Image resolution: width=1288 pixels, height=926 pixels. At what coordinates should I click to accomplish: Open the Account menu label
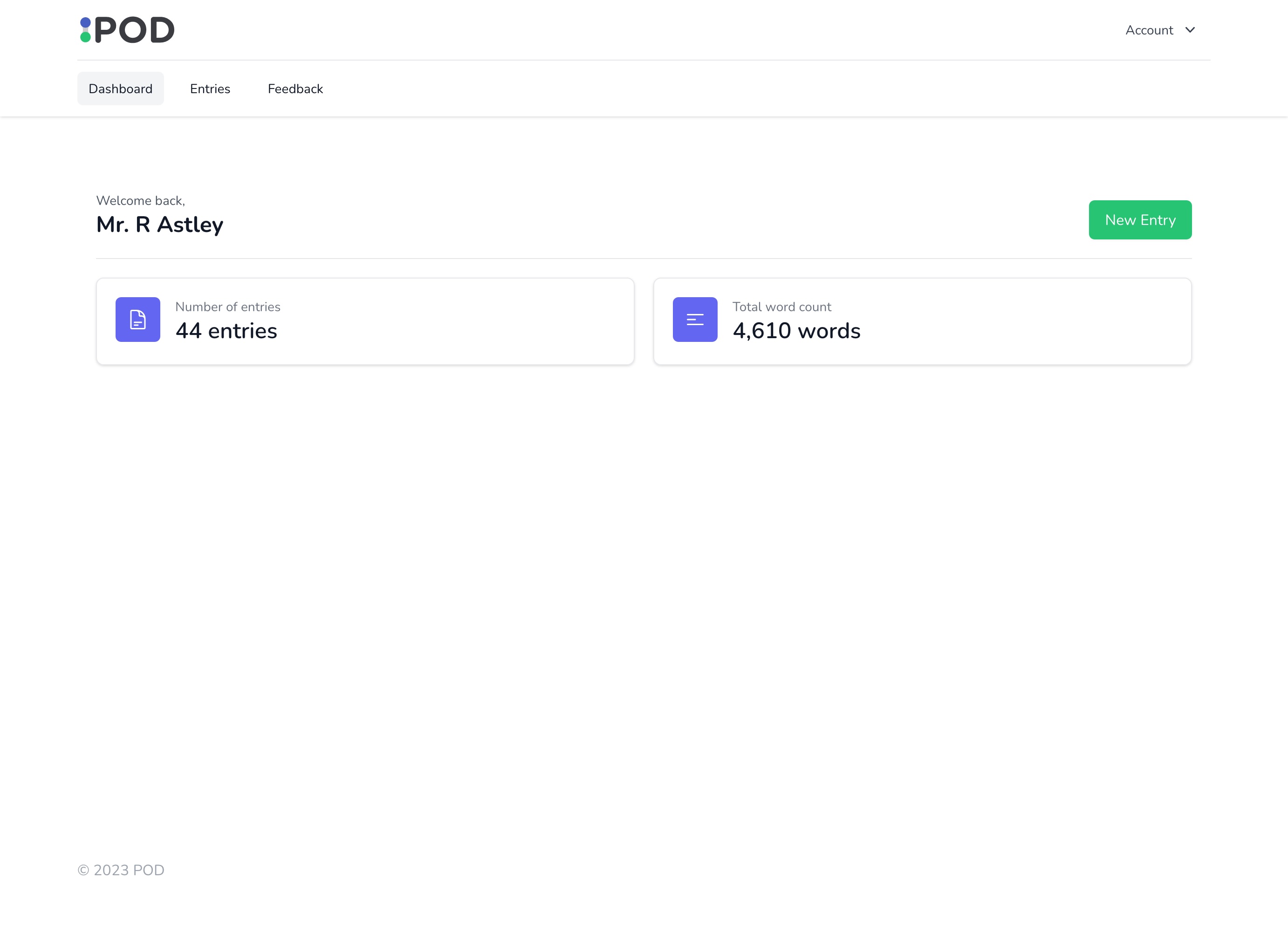pyautogui.click(x=1149, y=30)
